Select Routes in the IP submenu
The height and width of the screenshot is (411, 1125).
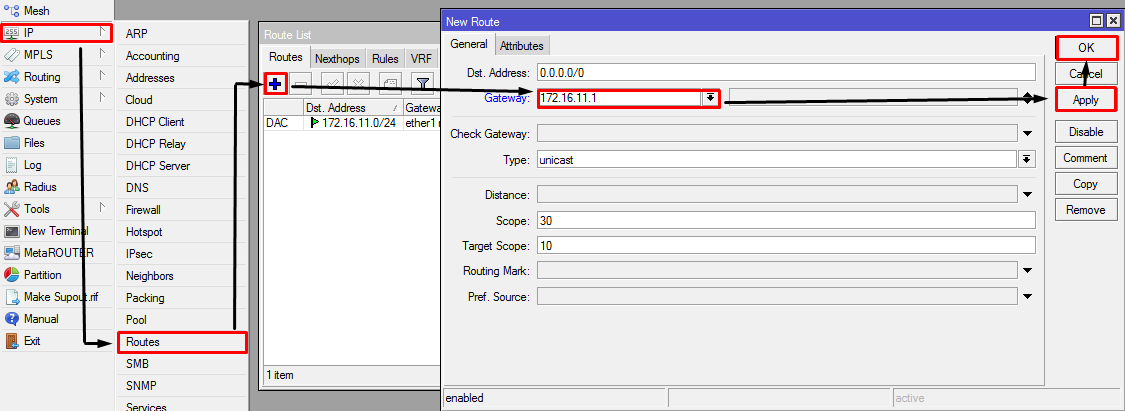pos(182,342)
